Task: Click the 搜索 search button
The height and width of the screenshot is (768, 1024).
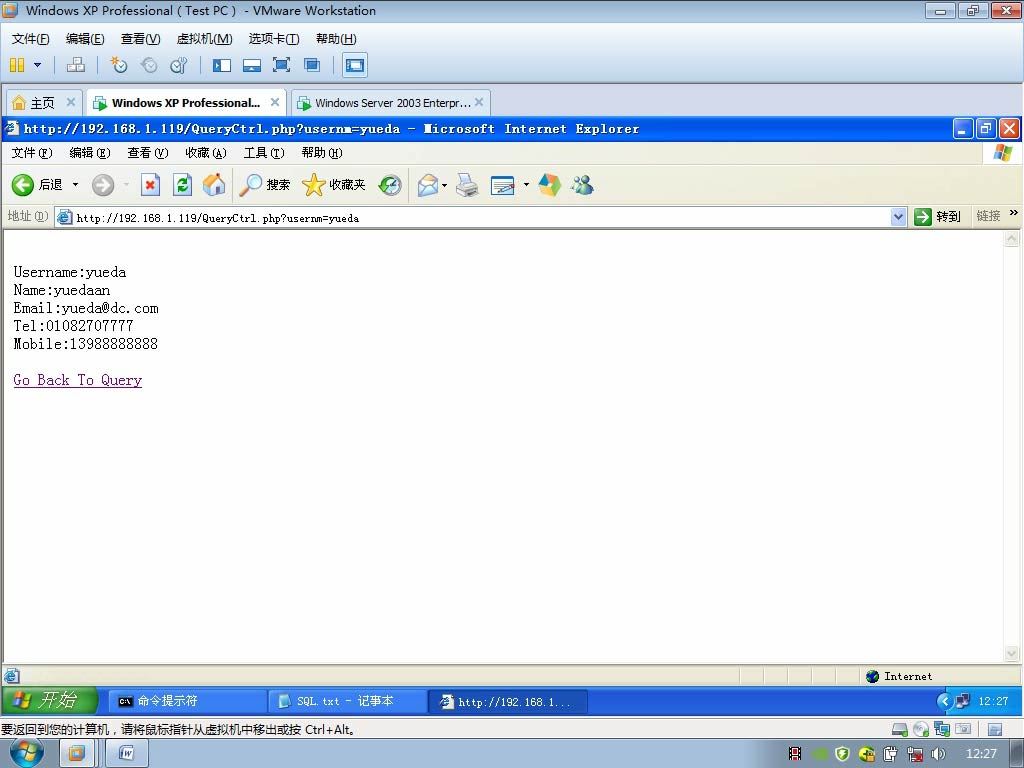Action: [x=264, y=185]
